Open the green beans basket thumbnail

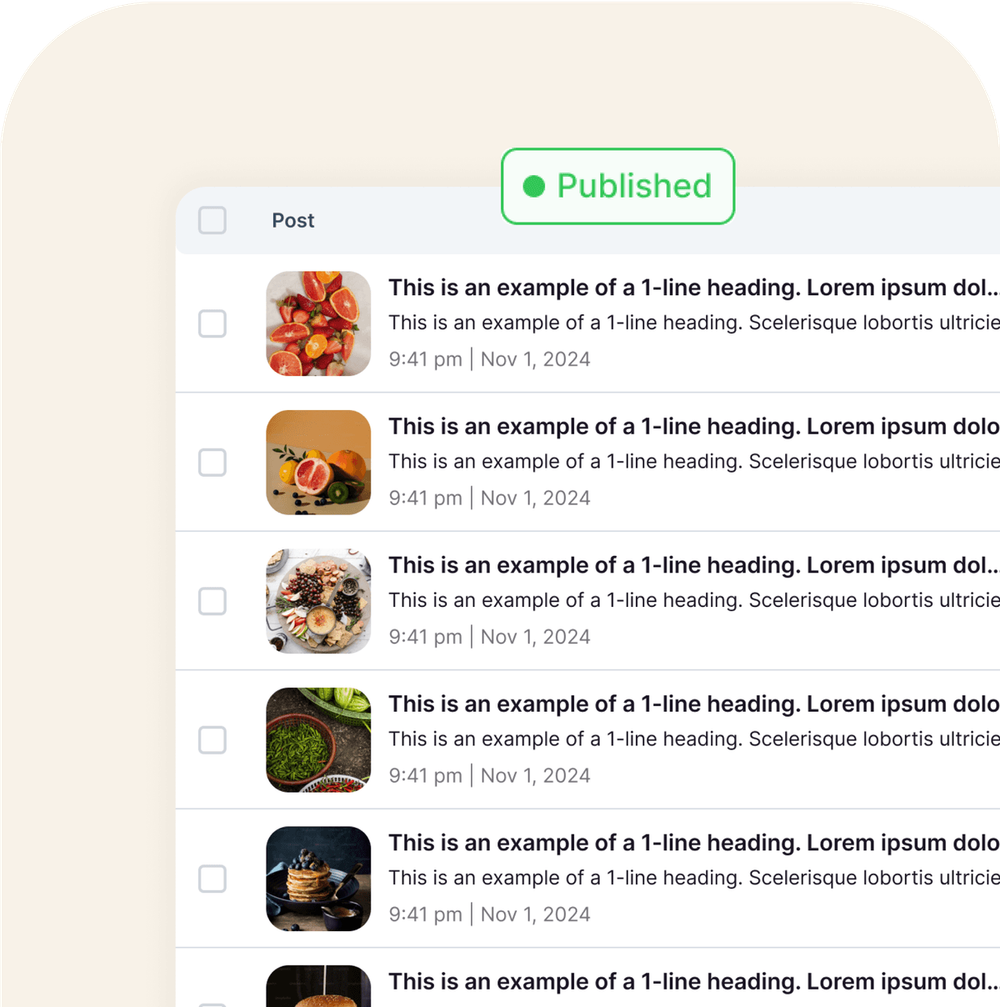coord(319,740)
